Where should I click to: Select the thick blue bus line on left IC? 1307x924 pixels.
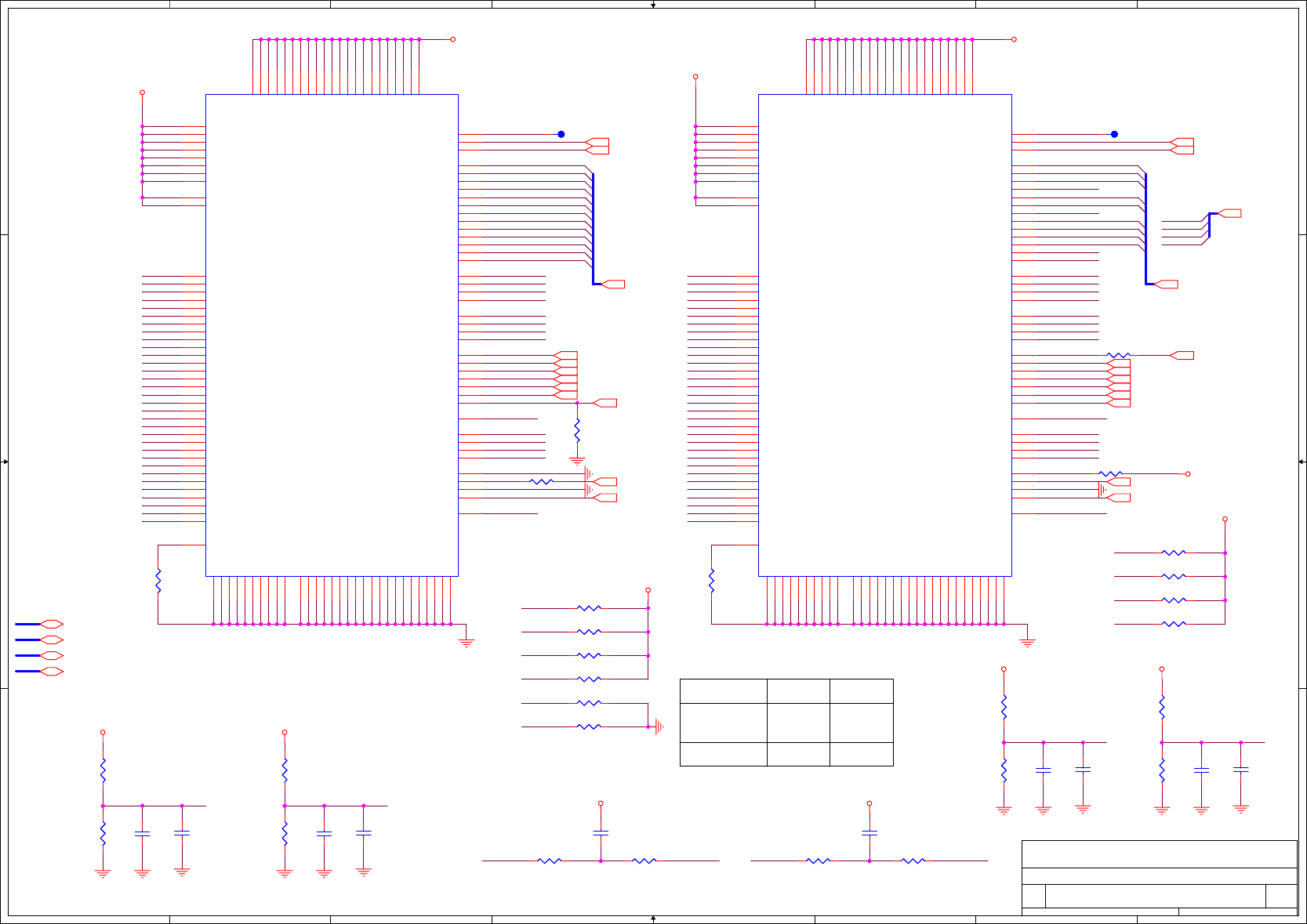(594, 229)
